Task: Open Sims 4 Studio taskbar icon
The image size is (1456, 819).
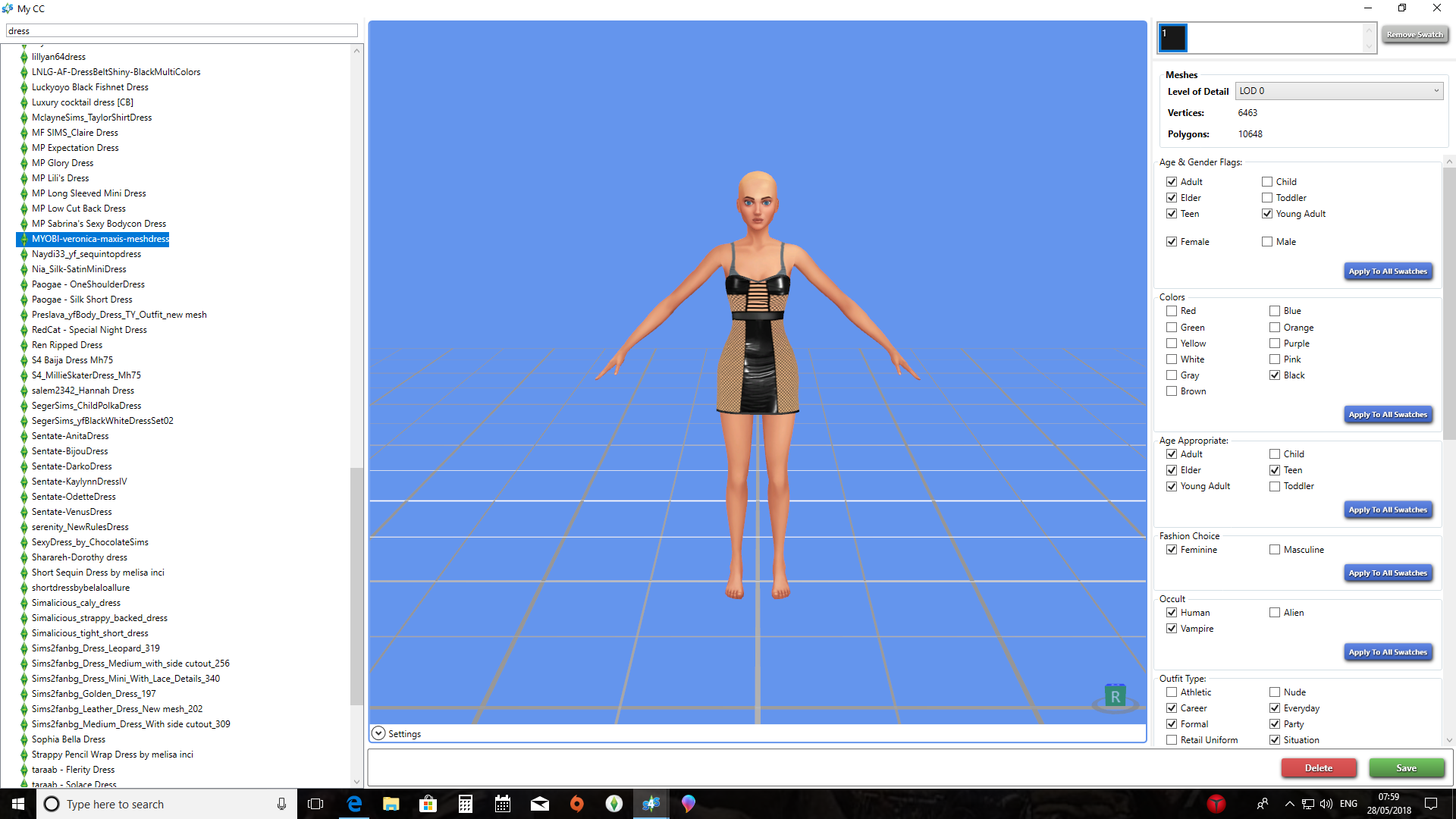Action: [651, 804]
